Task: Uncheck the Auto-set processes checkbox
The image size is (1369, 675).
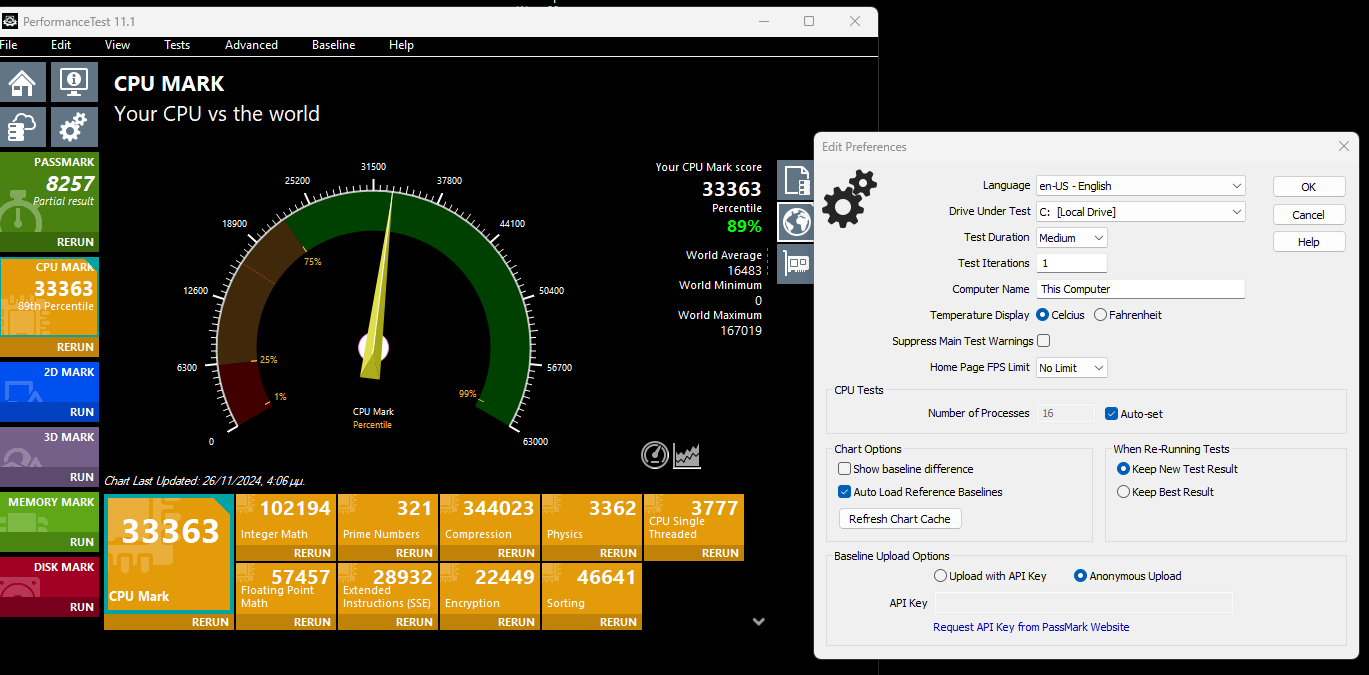Action: coord(1111,414)
